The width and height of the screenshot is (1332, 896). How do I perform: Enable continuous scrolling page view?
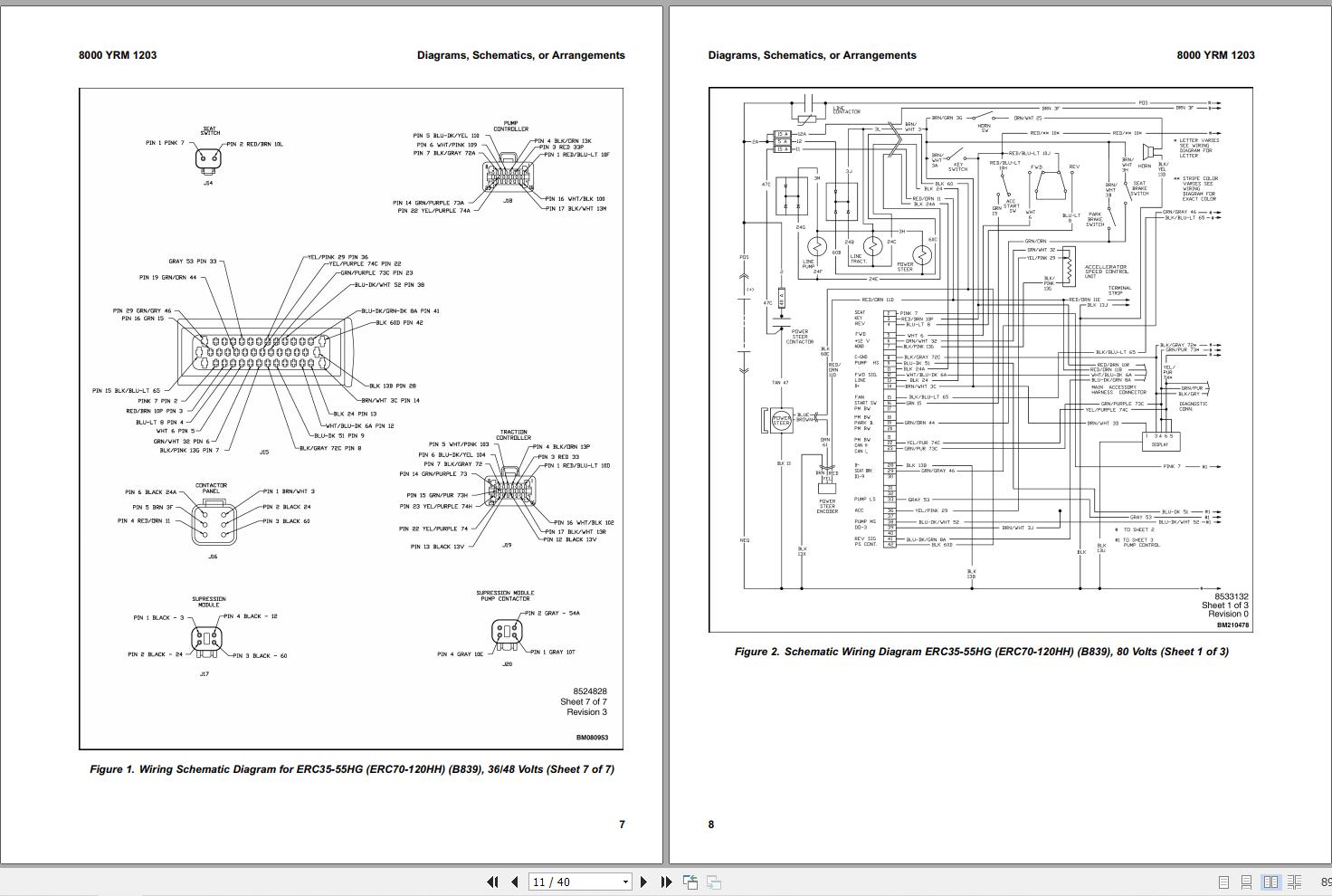tap(1246, 882)
